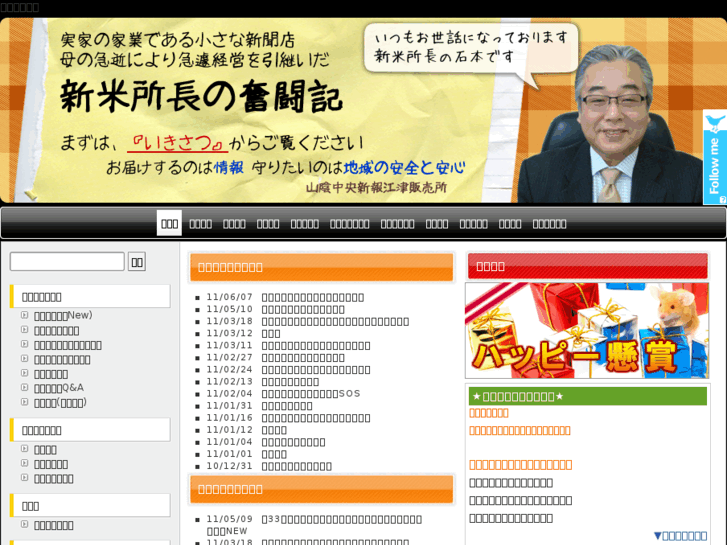Open the news entry dated 11/02/27

[303, 358]
